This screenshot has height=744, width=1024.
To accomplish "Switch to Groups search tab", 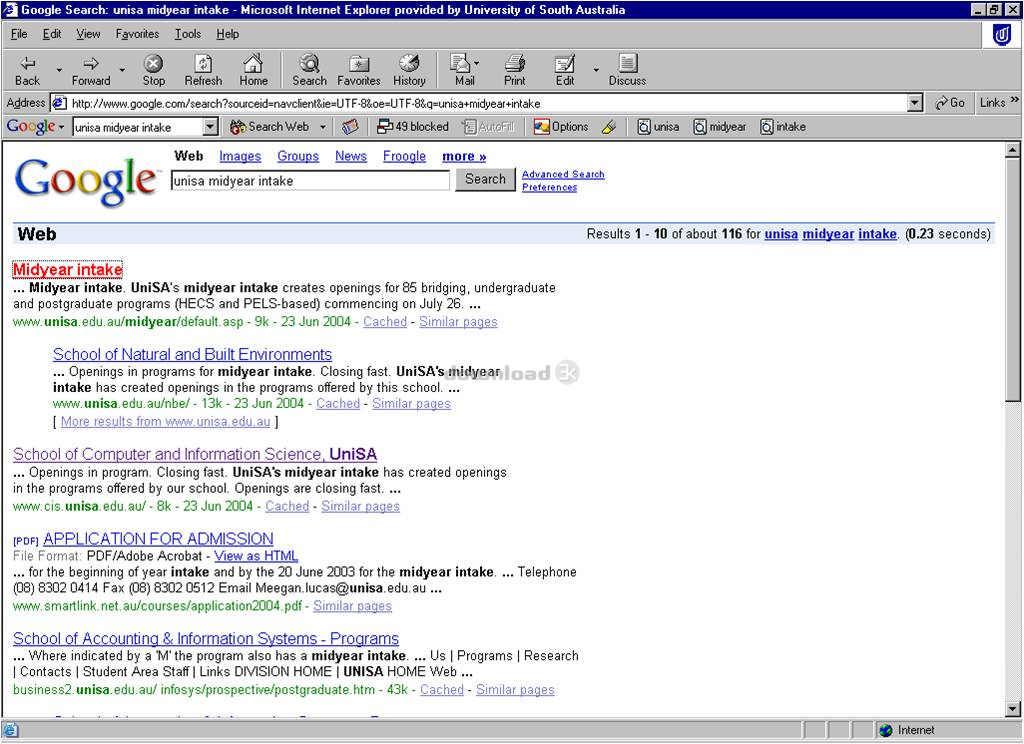I will [298, 156].
